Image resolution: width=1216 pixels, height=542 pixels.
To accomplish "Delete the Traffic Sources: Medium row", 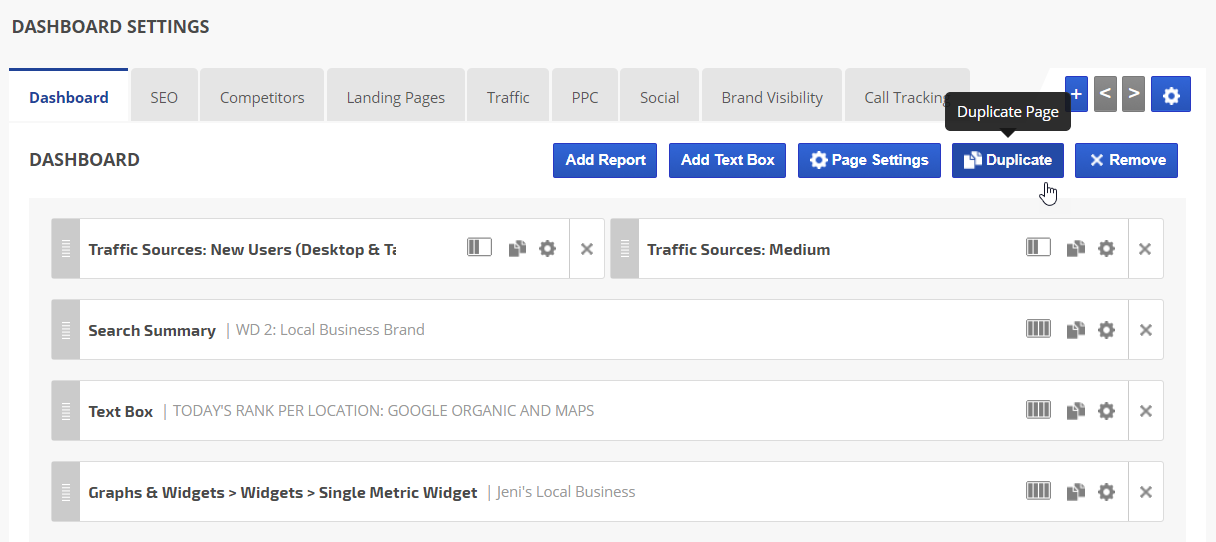I will (x=1146, y=249).
